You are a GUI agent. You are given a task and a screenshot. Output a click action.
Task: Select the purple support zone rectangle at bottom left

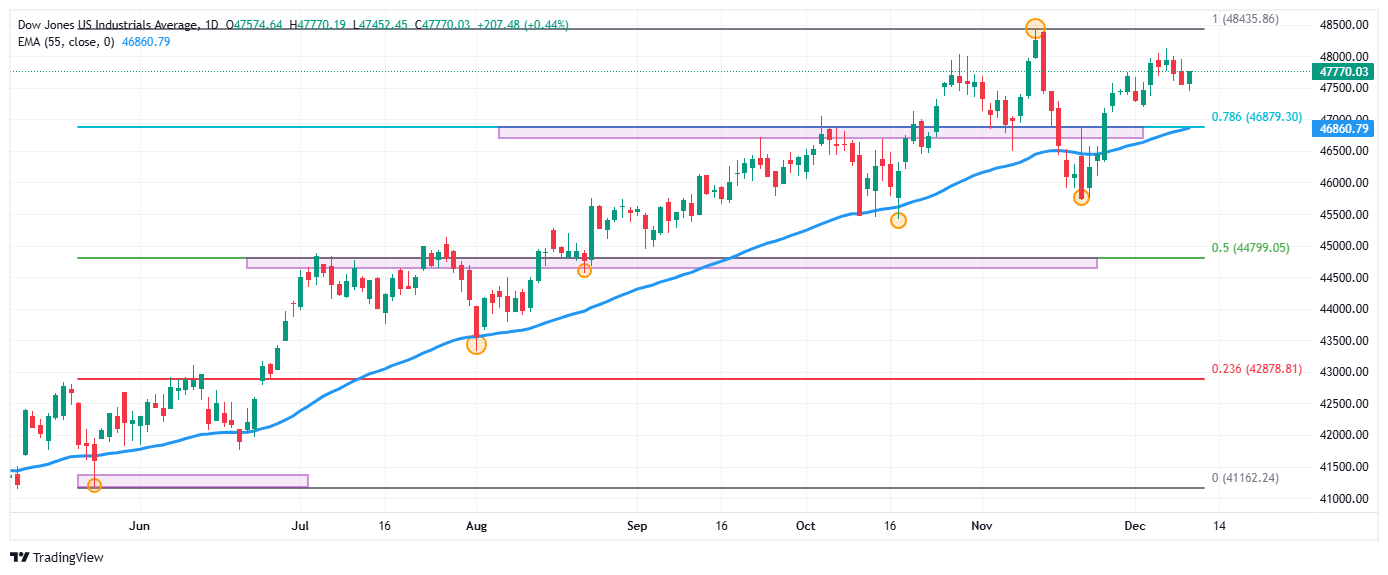[x=193, y=481]
